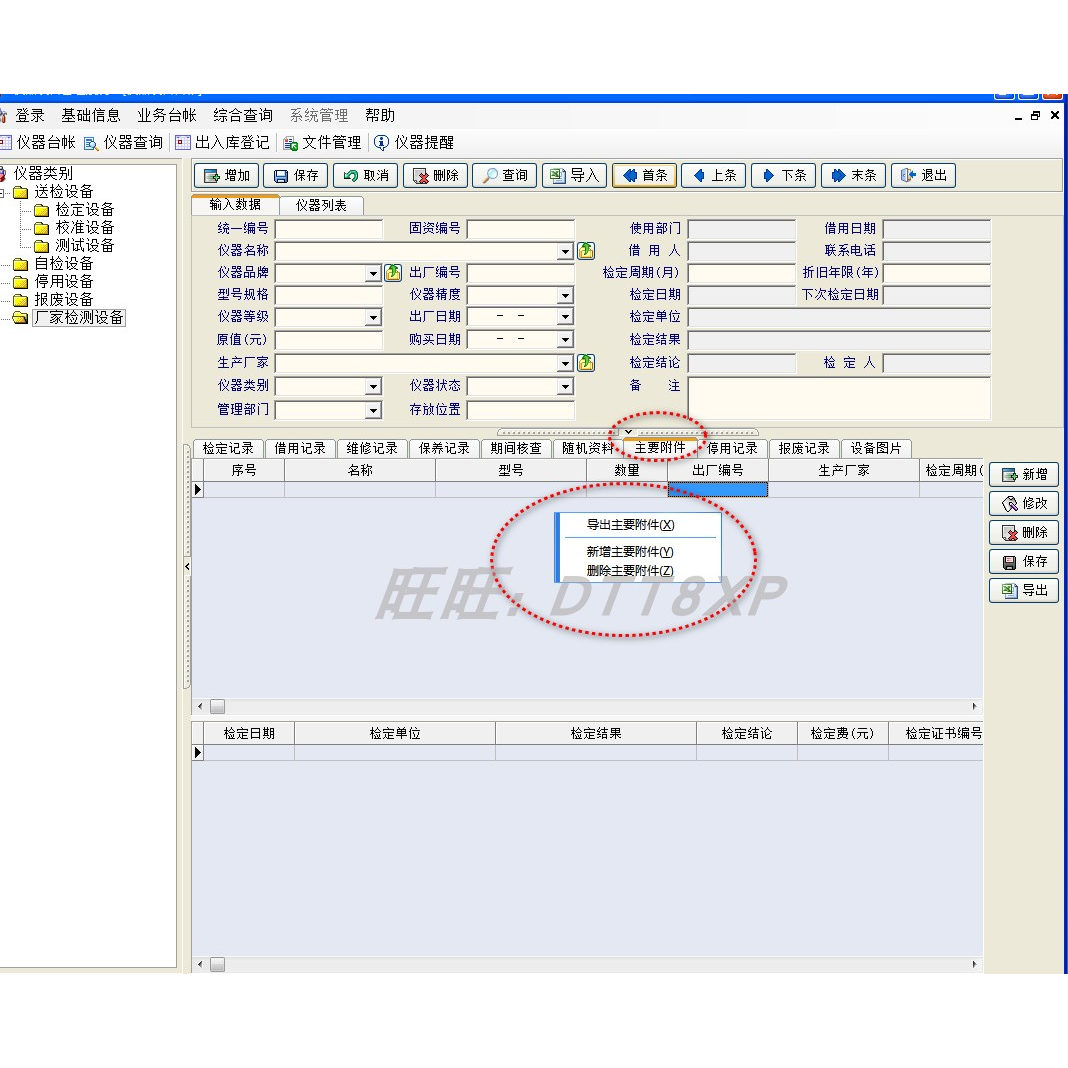Open the 仪器名称 dropdown

(x=565, y=252)
